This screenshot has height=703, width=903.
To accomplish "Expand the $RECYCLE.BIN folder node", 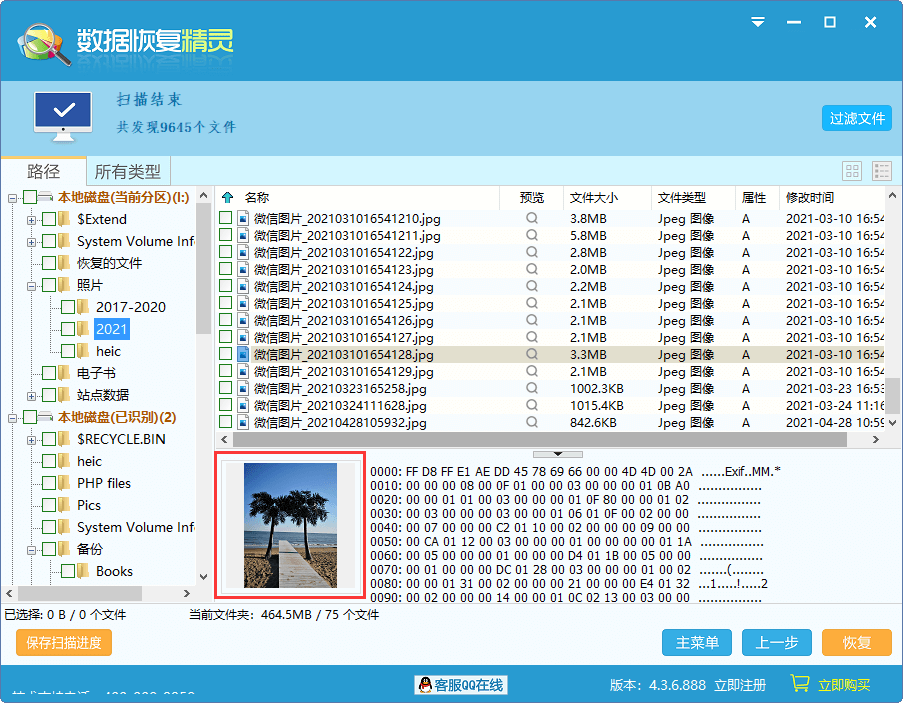I will tap(32, 440).
